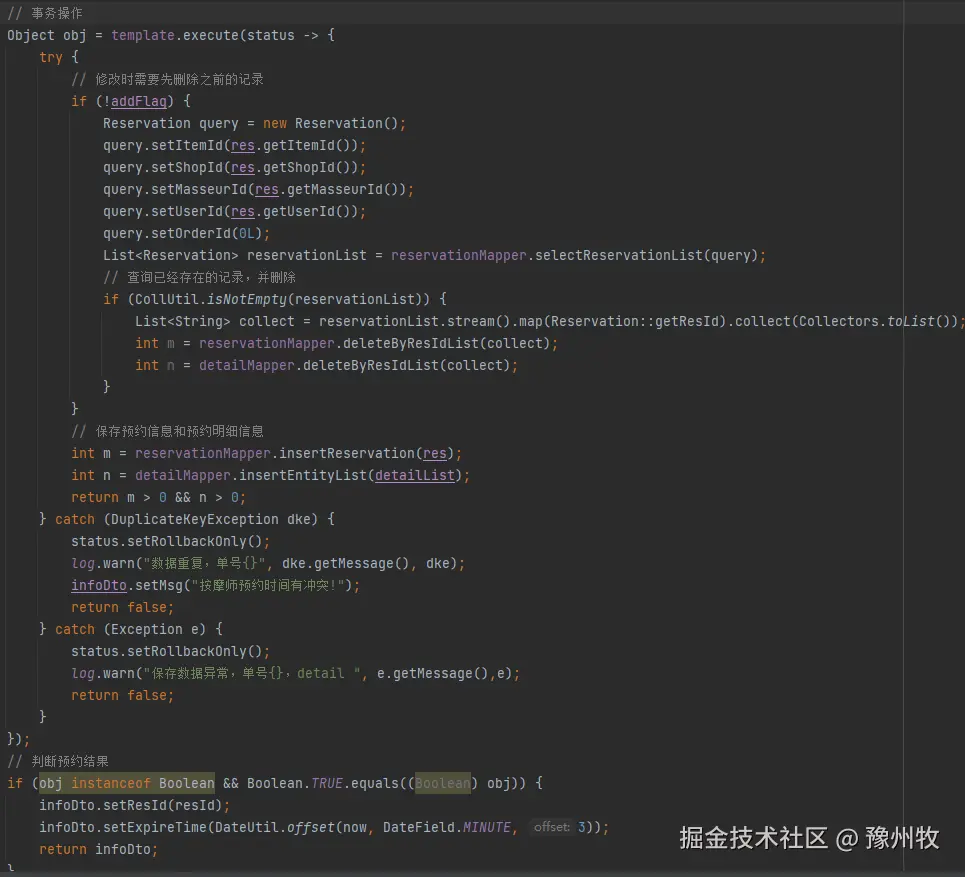
Task: Click the "query.setMasseurId" call
Action: point(175,190)
